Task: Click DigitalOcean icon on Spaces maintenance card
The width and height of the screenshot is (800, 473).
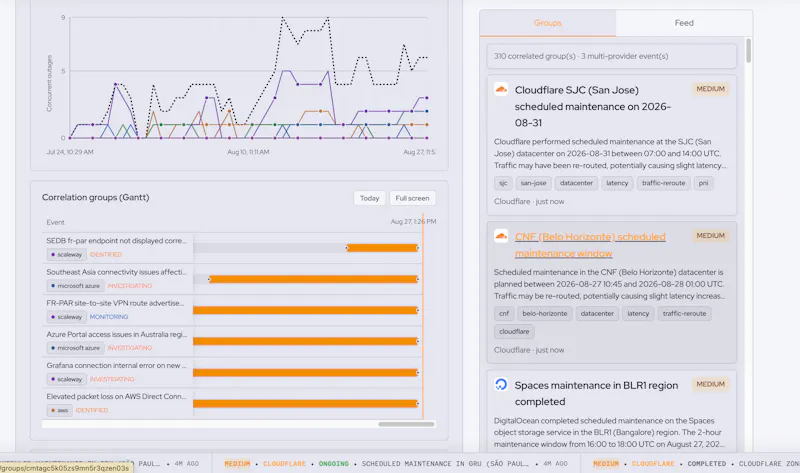Action: coord(501,384)
